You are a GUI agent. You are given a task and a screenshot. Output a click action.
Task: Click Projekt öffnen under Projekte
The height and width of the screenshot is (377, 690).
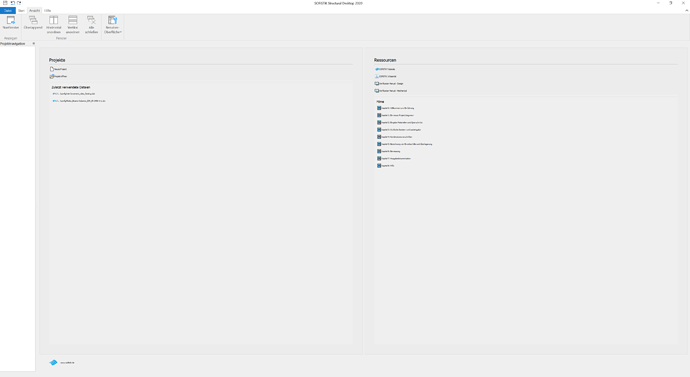tap(59, 77)
